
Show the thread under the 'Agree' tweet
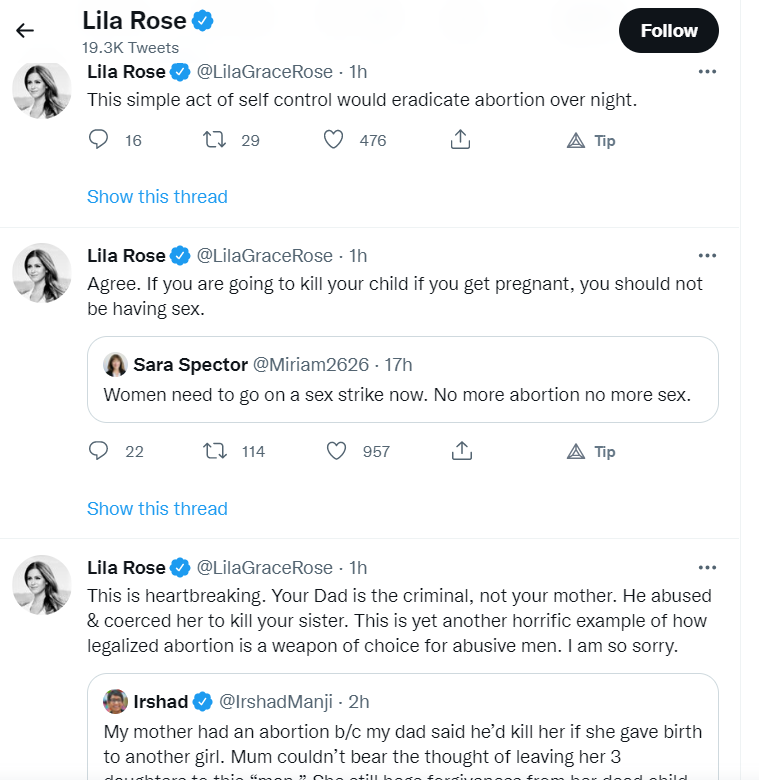tap(157, 508)
